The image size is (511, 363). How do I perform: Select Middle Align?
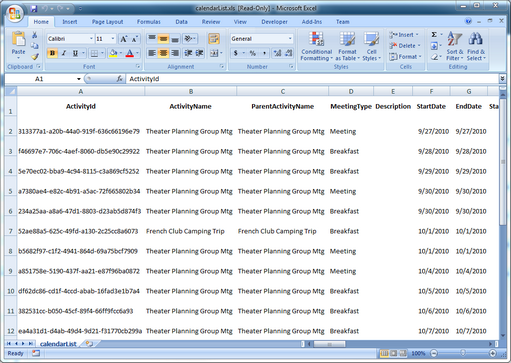(163, 39)
